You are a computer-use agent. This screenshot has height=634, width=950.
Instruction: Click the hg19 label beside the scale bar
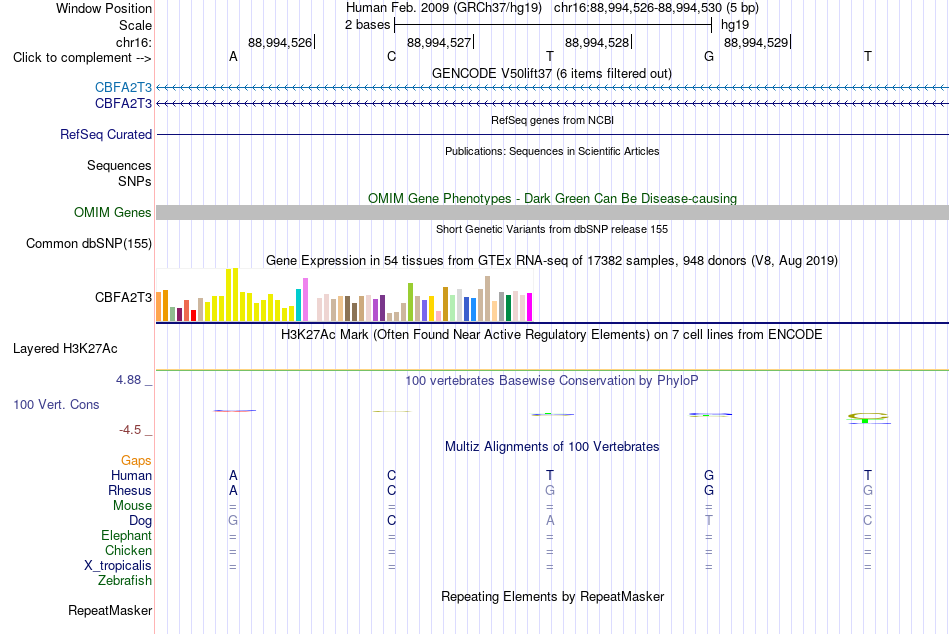(x=735, y=25)
